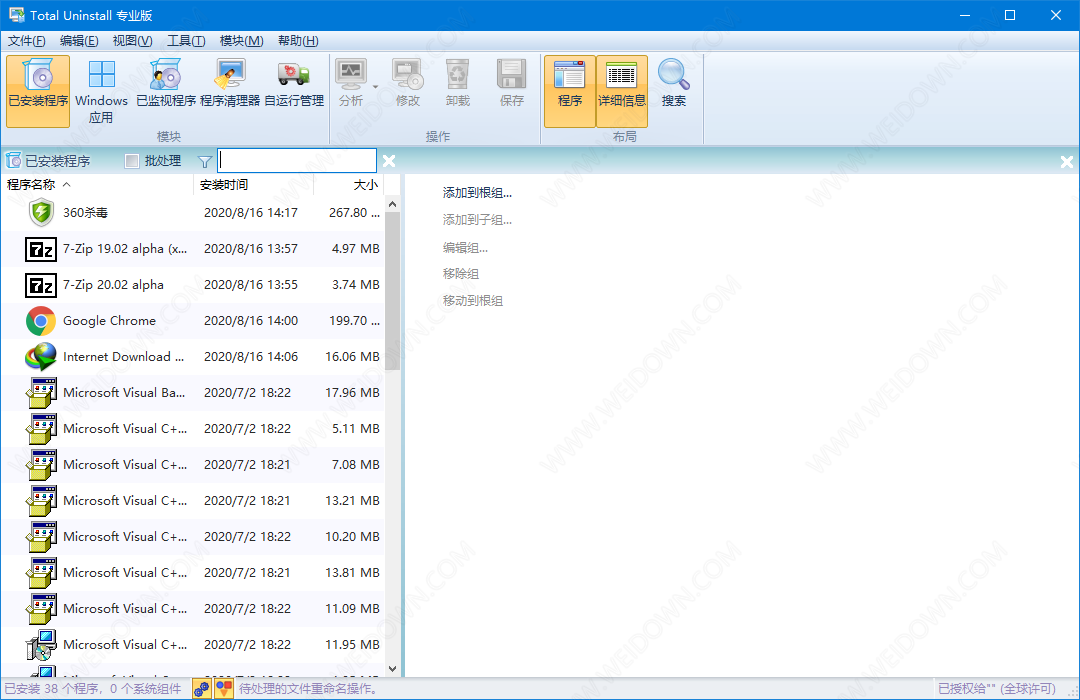Enable the 批处理 checkbox
The width and height of the screenshot is (1080, 700).
(x=132, y=161)
